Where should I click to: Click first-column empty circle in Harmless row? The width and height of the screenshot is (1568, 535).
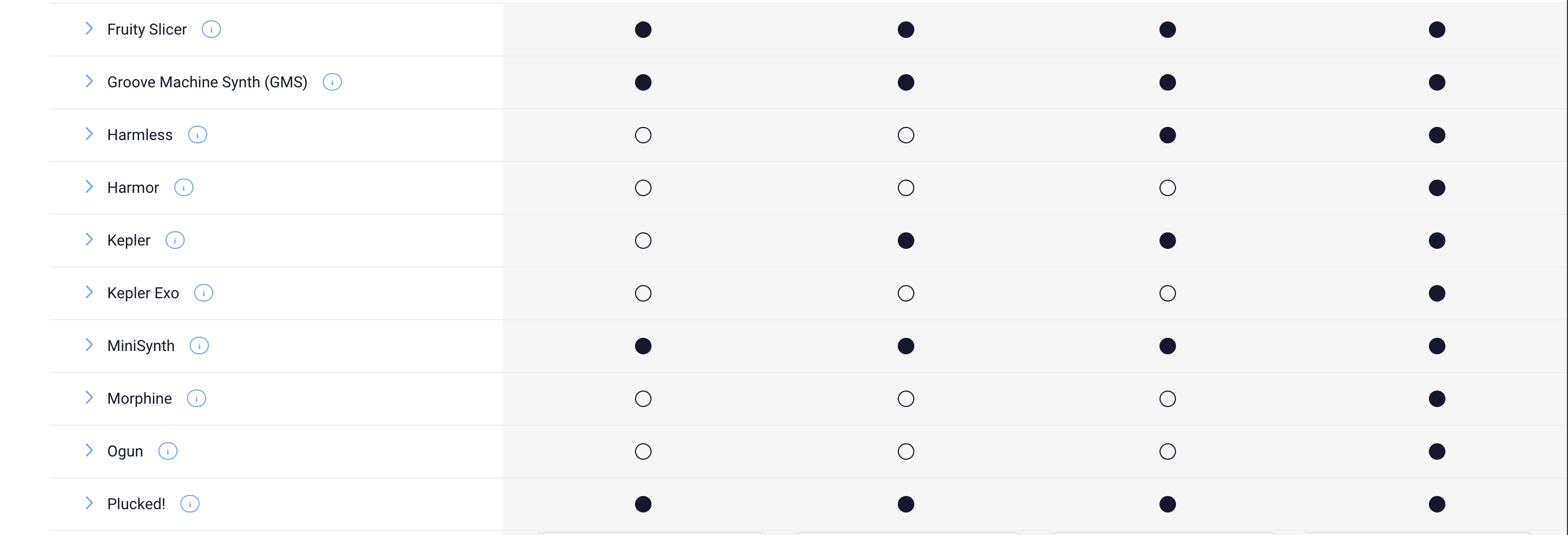[x=643, y=135]
